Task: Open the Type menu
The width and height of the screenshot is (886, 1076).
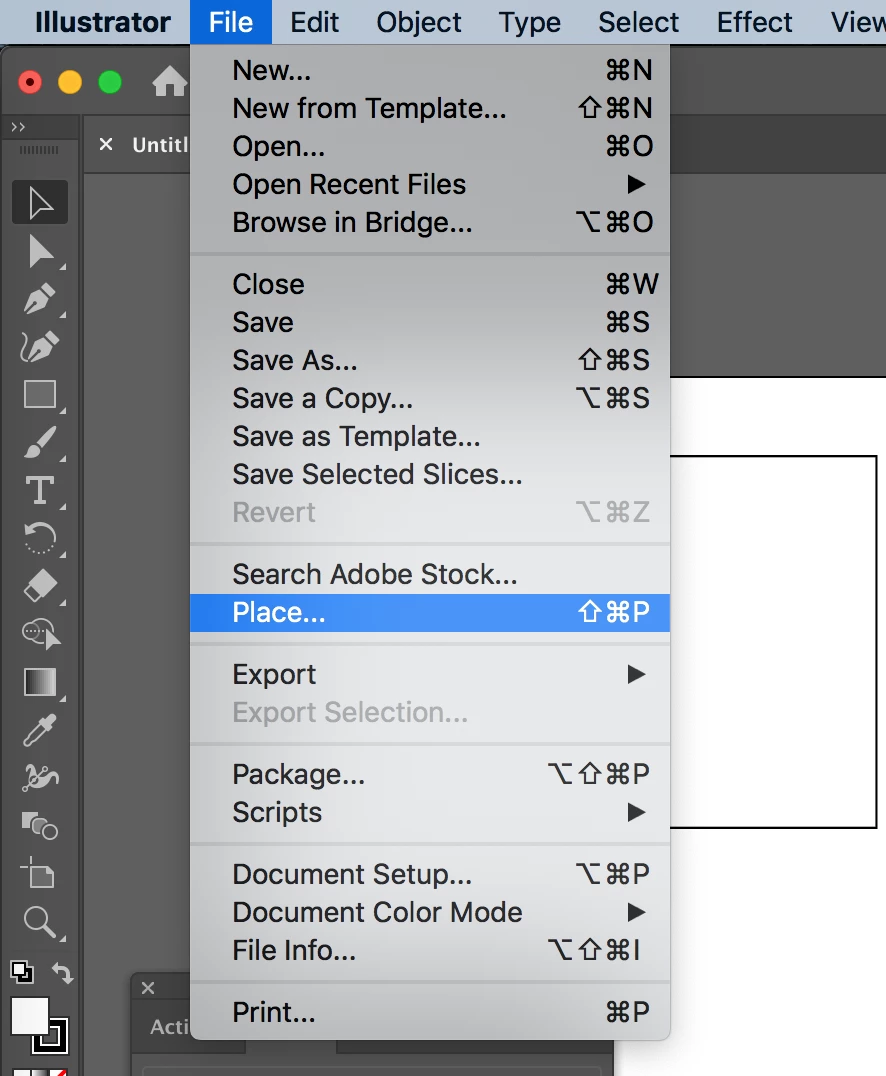Action: point(529,23)
